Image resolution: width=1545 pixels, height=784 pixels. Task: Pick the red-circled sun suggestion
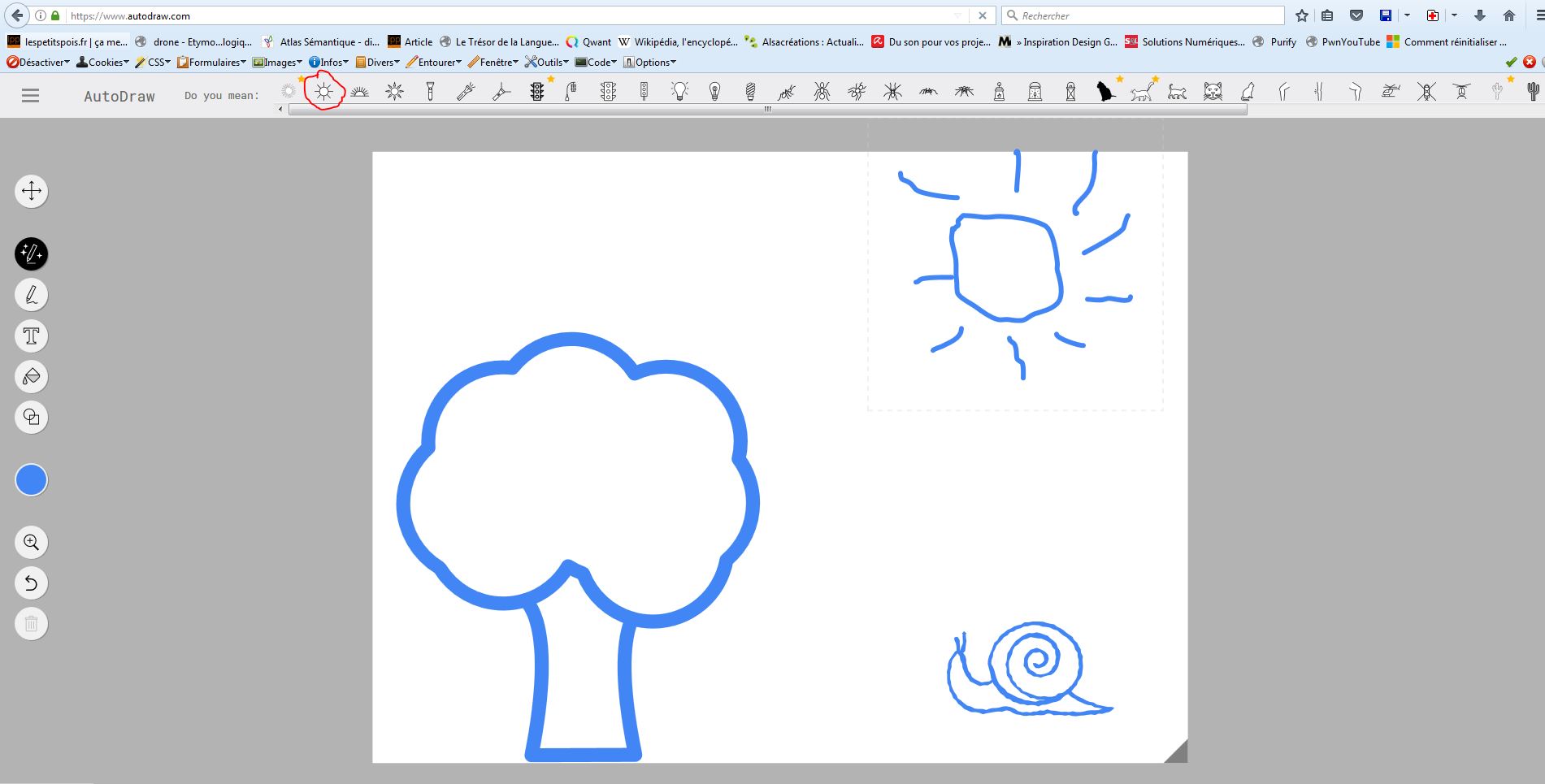point(324,92)
